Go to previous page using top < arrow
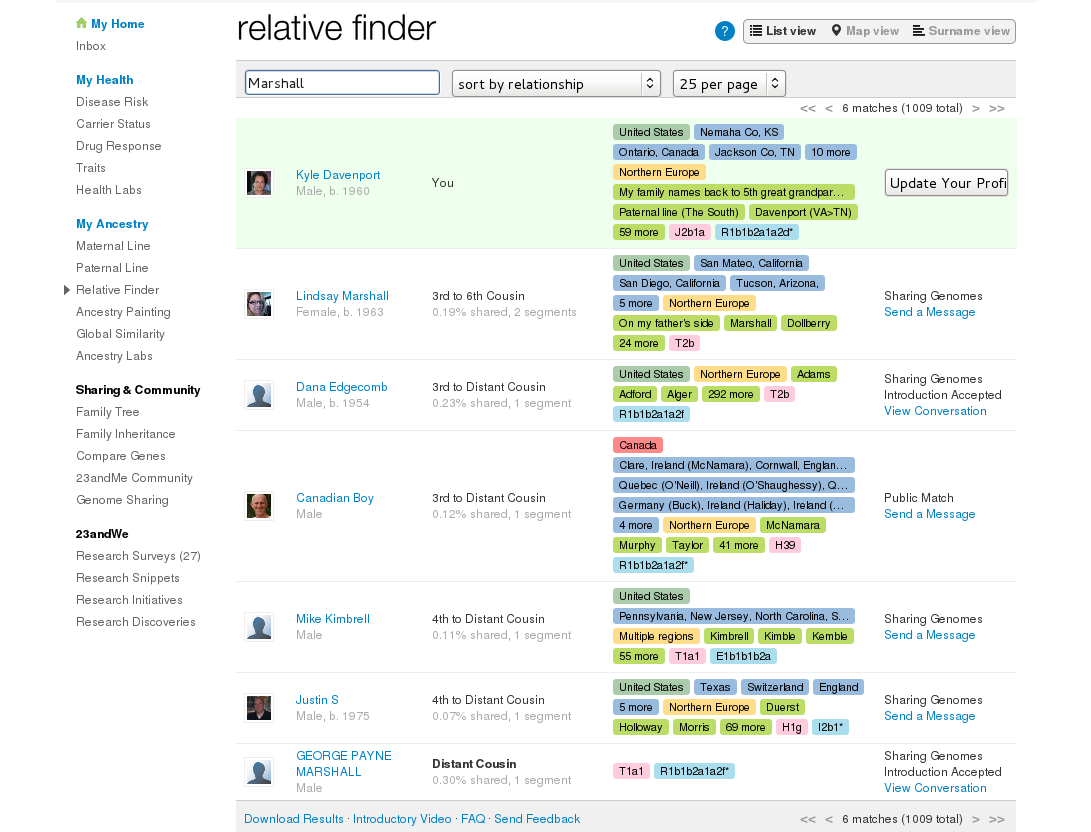This screenshot has height=832, width=1091. tap(829, 109)
